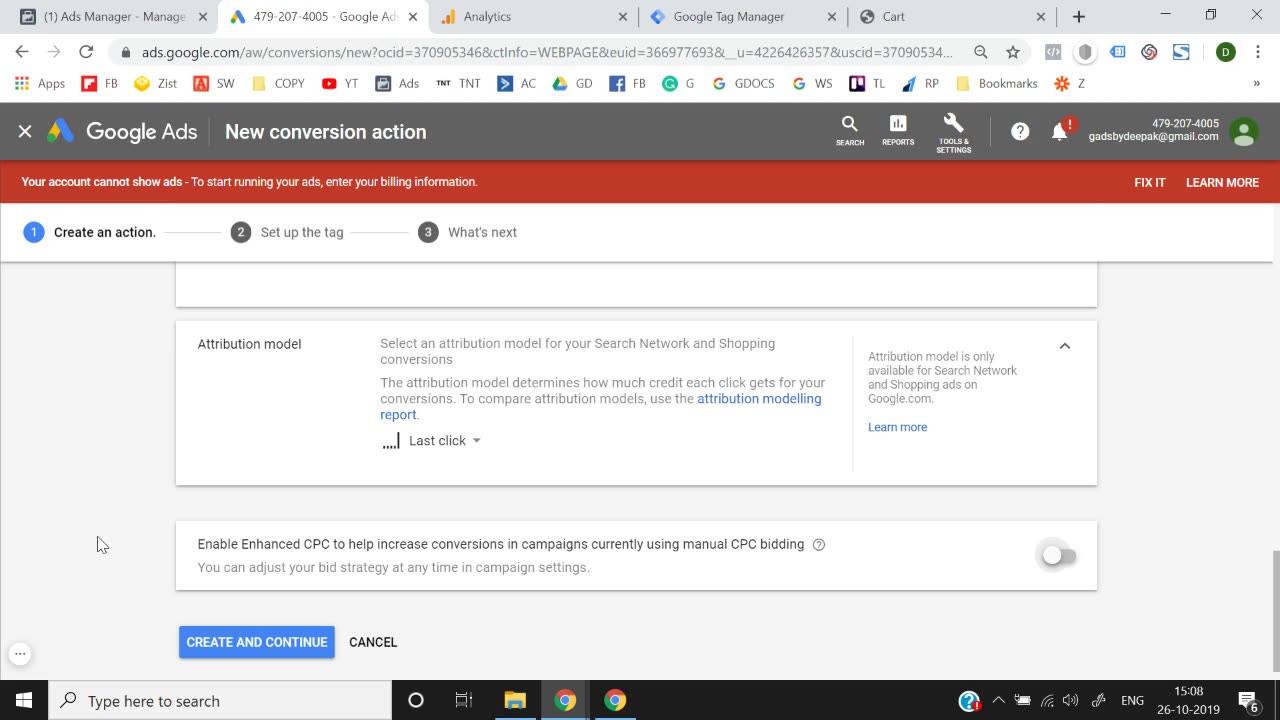Close the Google Ads browser tab

[413, 17]
